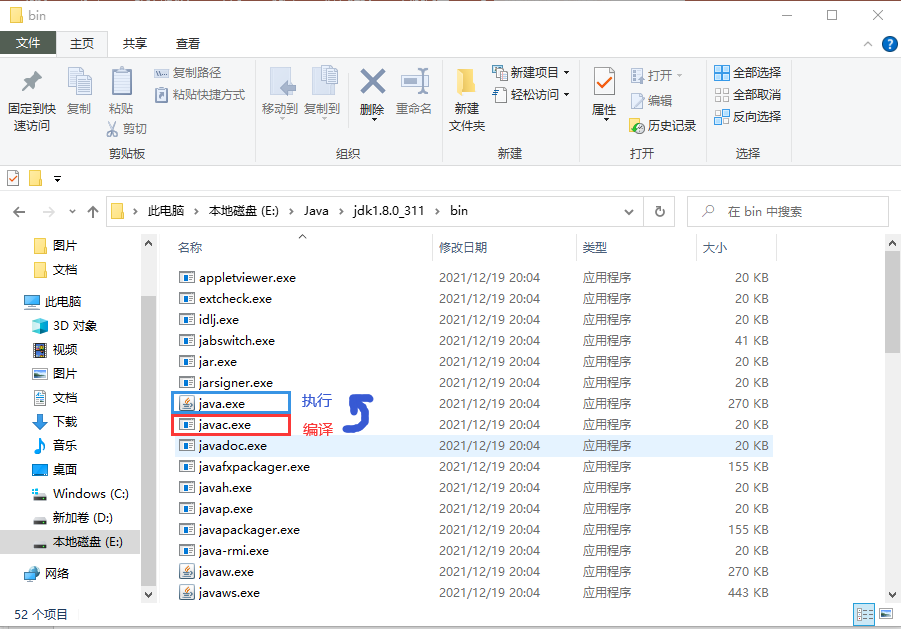Select 新加卷 (D:) drive in sidebar

[72, 518]
